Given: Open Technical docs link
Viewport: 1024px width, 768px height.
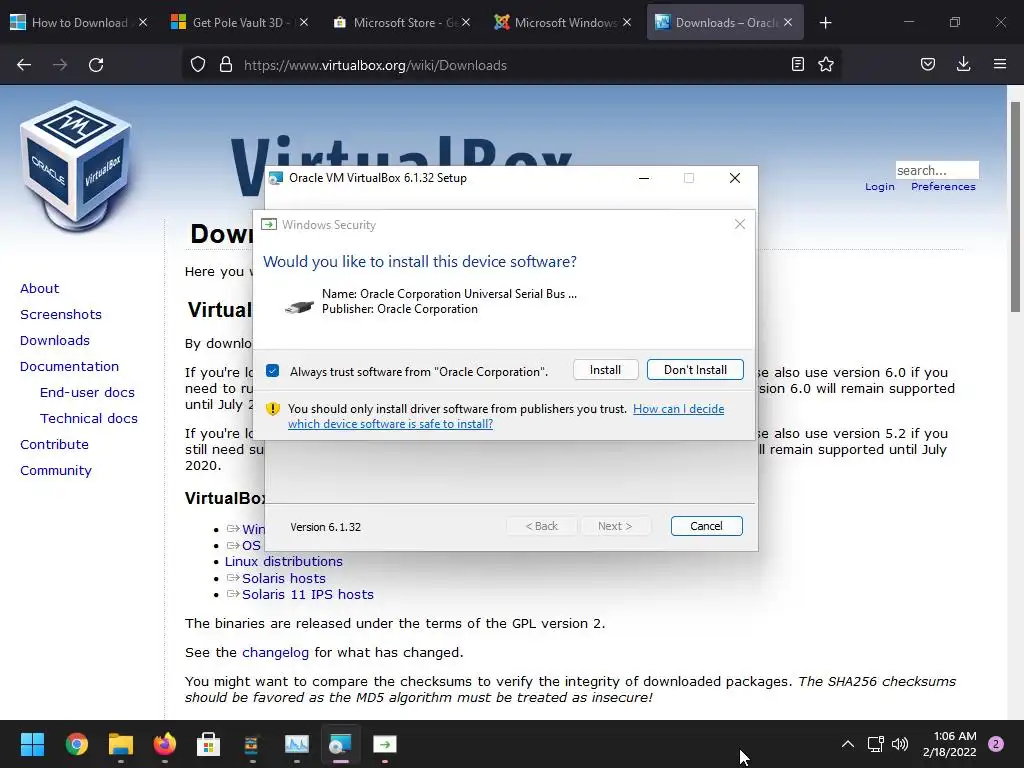Looking at the screenshot, I should [89, 419].
